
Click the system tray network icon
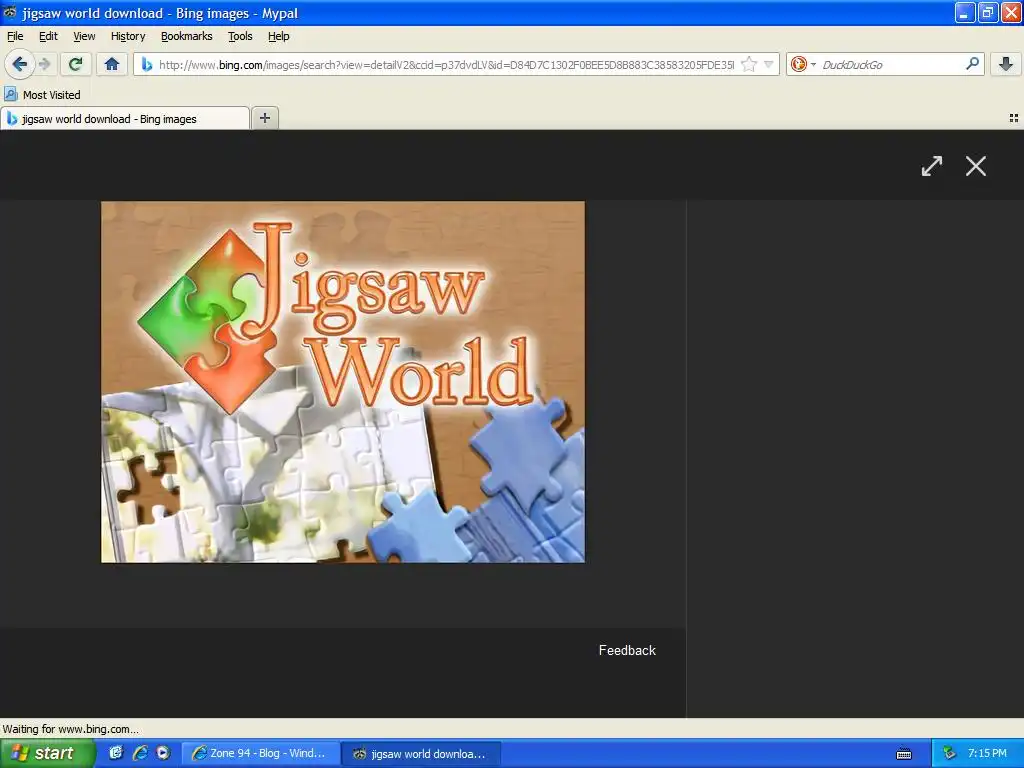click(949, 754)
